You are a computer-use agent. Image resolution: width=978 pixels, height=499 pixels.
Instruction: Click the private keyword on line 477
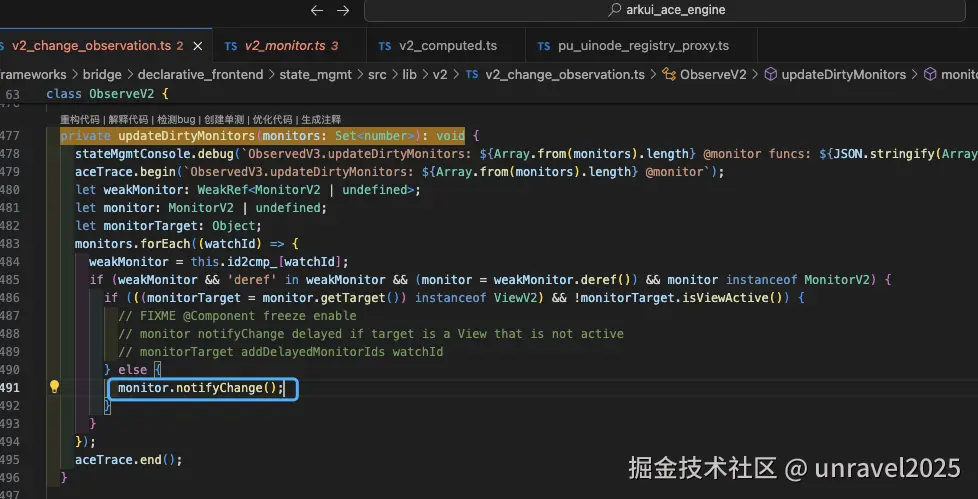click(85, 135)
